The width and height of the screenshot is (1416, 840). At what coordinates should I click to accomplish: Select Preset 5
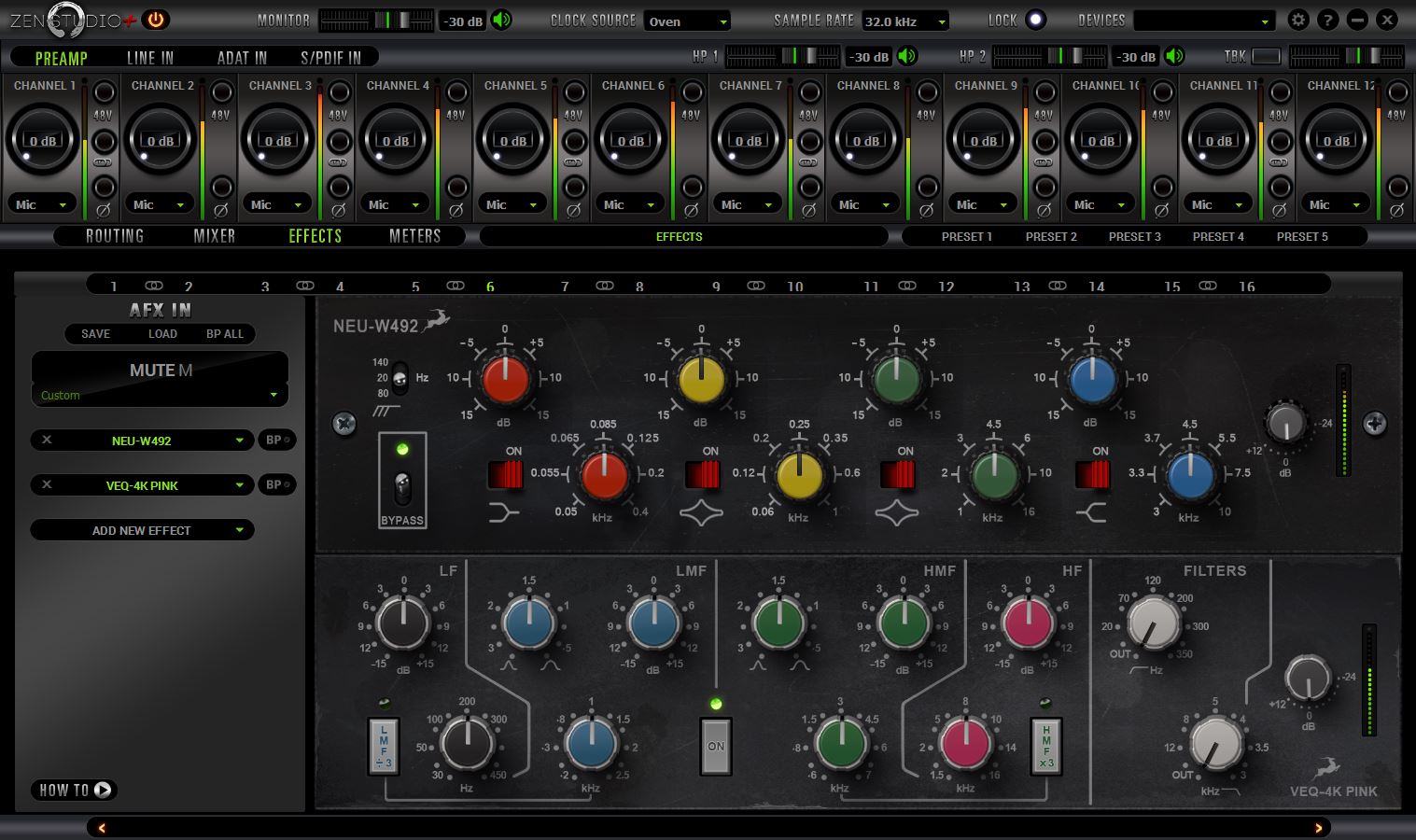1302,236
